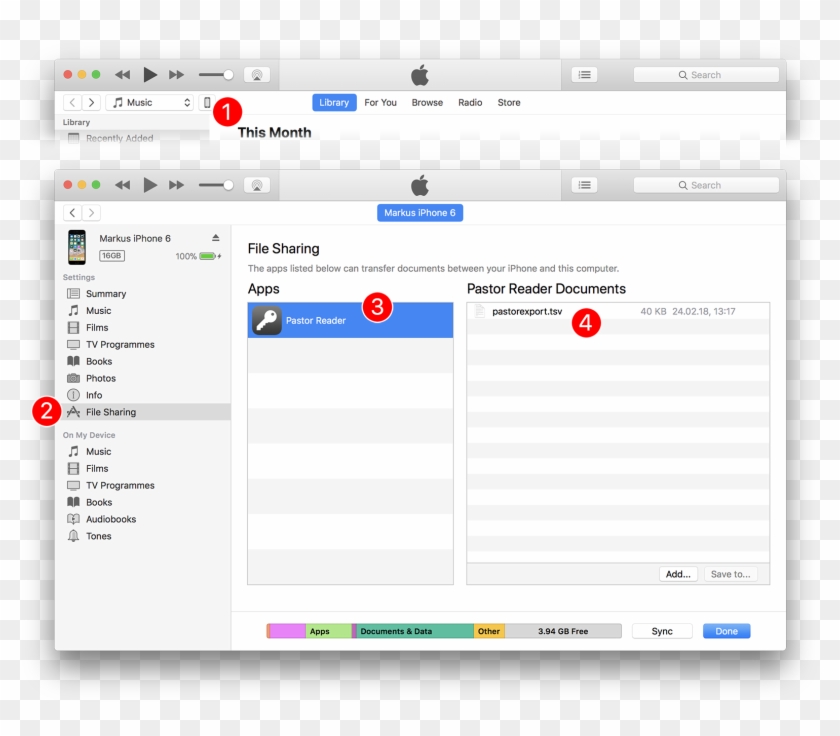Select File Sharing in the sidebar

tap(110, 411)
